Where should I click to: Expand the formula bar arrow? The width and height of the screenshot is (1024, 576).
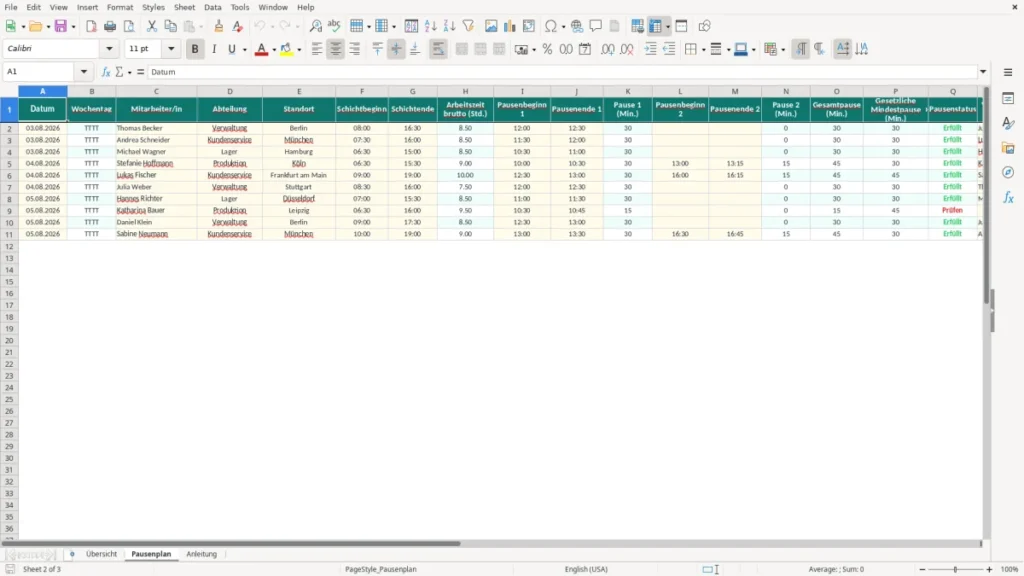point(983,72)
